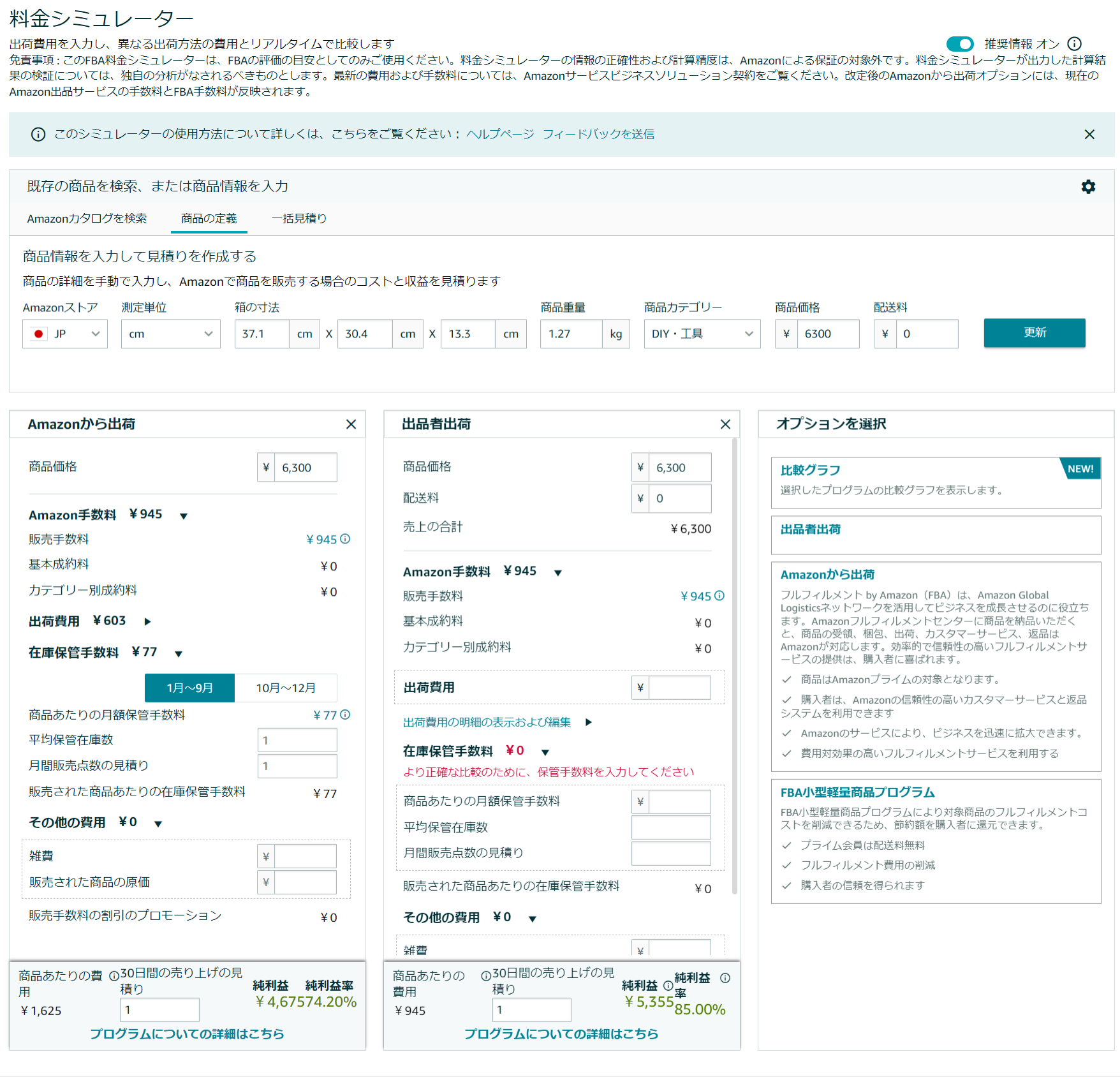Open the 測定単位 cm dropdown
1120x1082 pixels.
(171, 334)
